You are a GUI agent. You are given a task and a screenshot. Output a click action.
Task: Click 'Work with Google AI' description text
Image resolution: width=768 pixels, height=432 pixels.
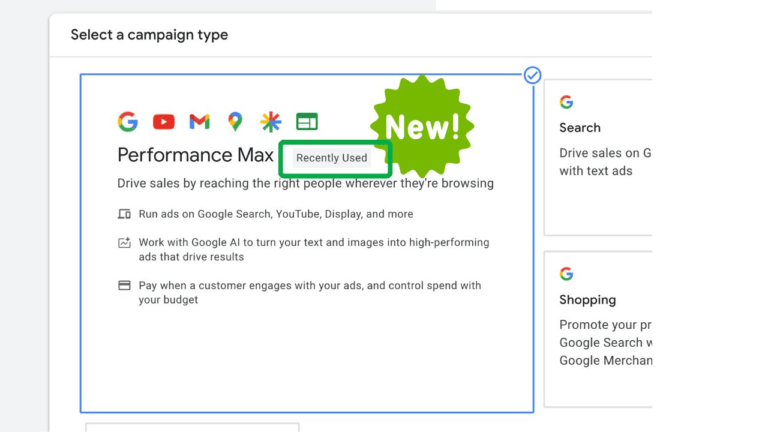click(314, 250)
